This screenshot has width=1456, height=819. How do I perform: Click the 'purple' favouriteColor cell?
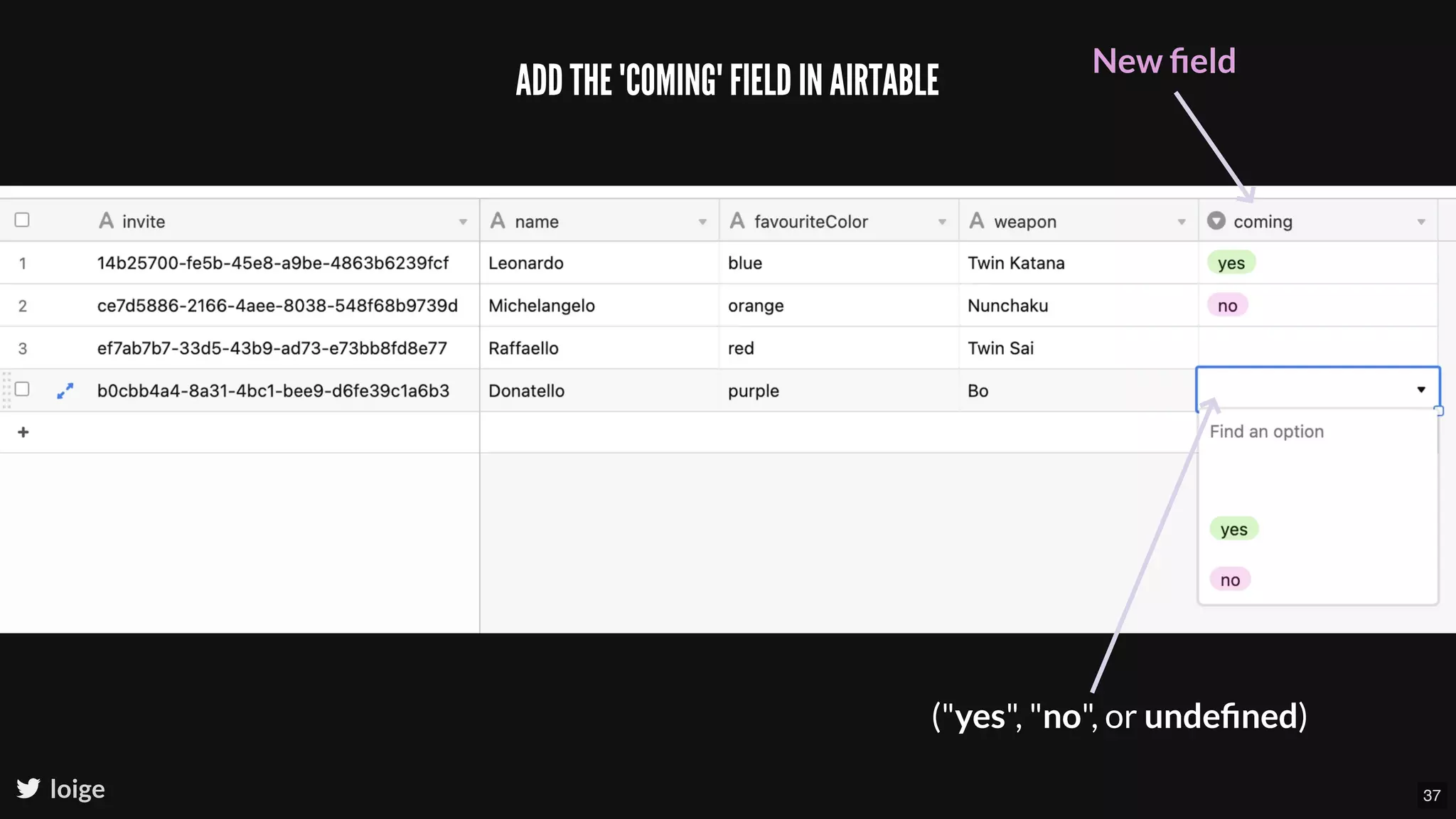coord(839,390)
